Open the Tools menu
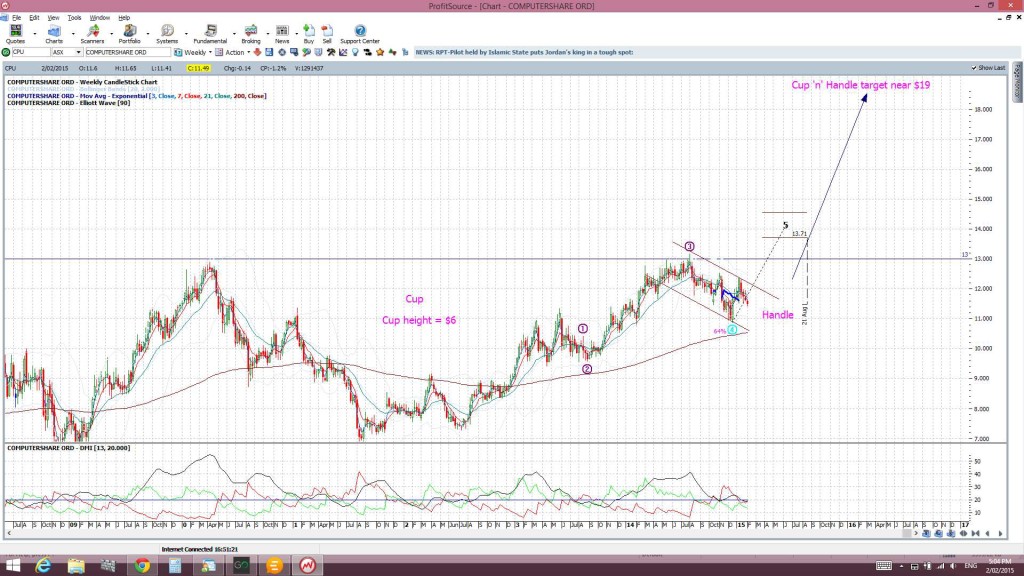The height and width of the screenshot is (576, 1024). [x=74, y=18]
